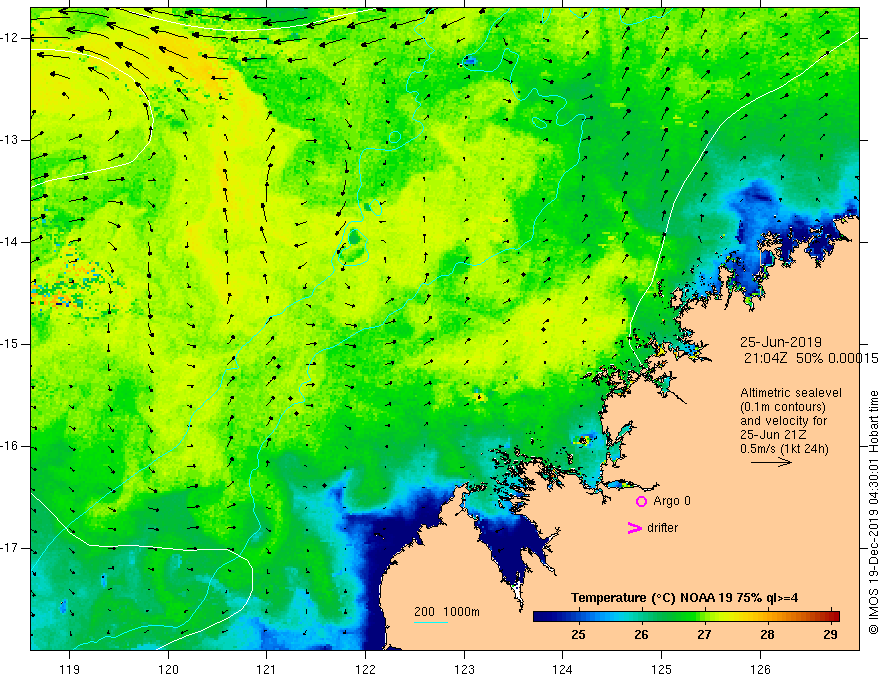Click the longitude axis label '125'
Screen dimensions: 880x680
(x=662, y=669)
